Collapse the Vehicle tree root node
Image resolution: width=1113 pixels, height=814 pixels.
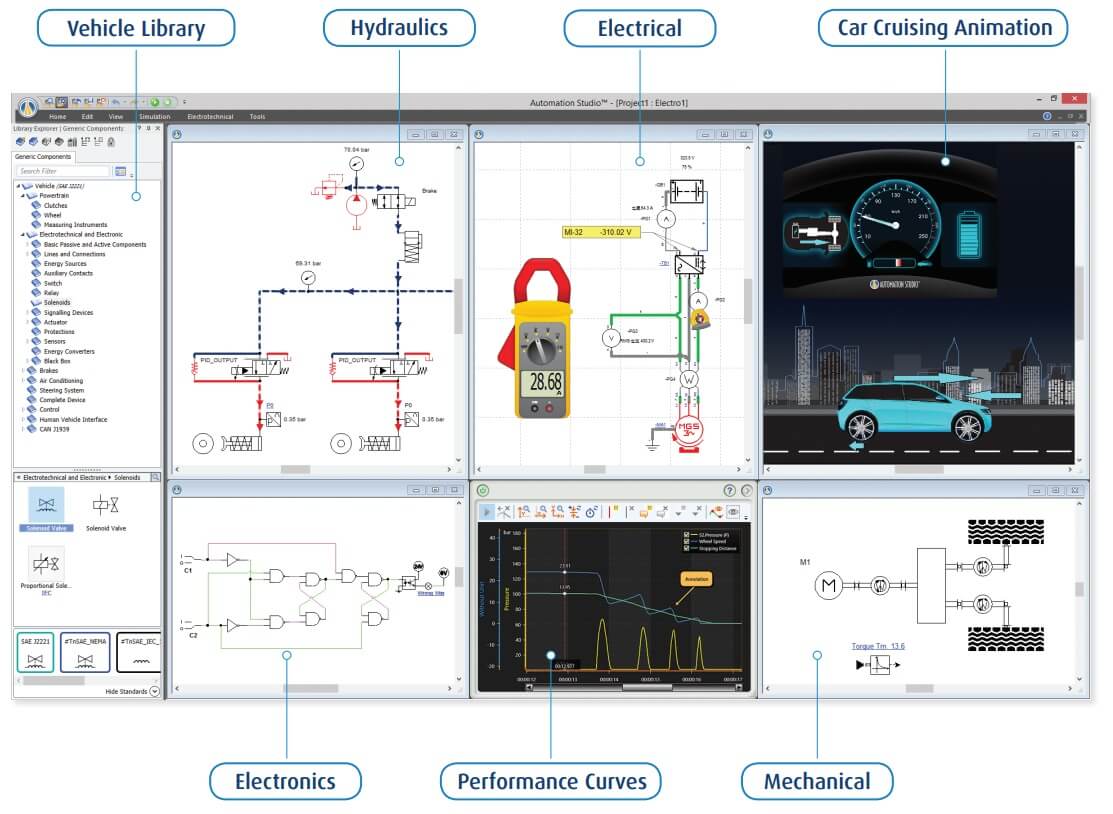[x=18, y=186]
